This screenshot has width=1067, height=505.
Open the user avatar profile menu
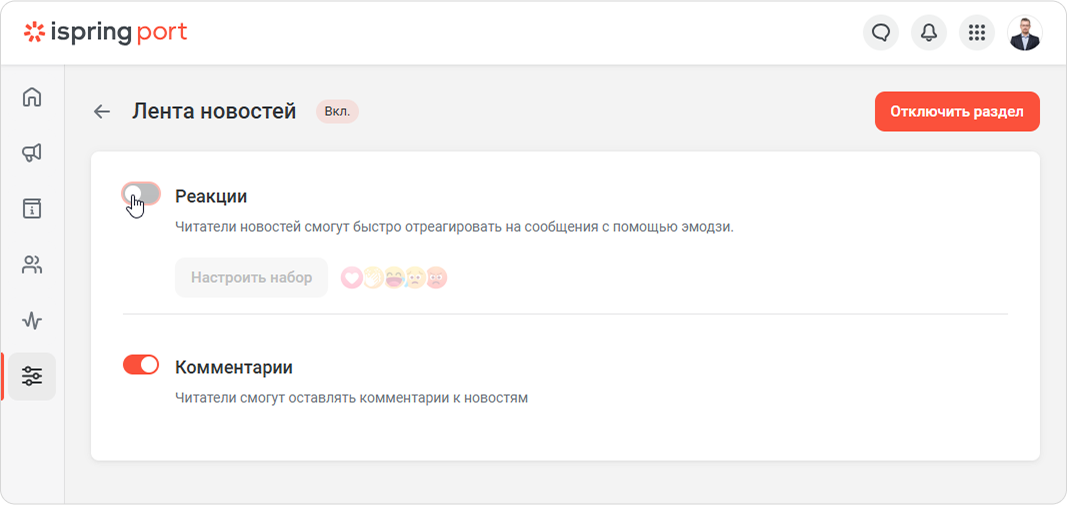point(1025,33)
